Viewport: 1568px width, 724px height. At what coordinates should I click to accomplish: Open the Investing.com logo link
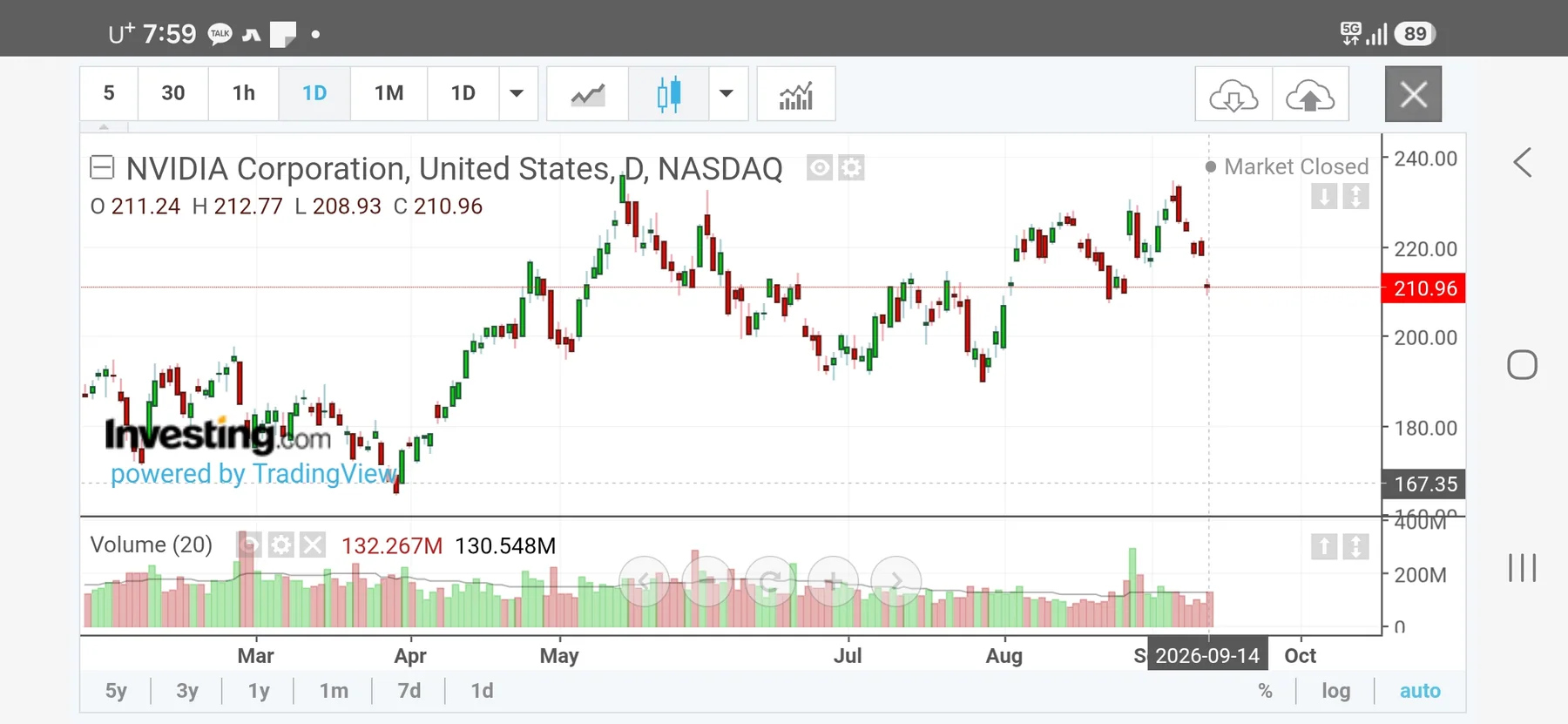tap(218, 435)
